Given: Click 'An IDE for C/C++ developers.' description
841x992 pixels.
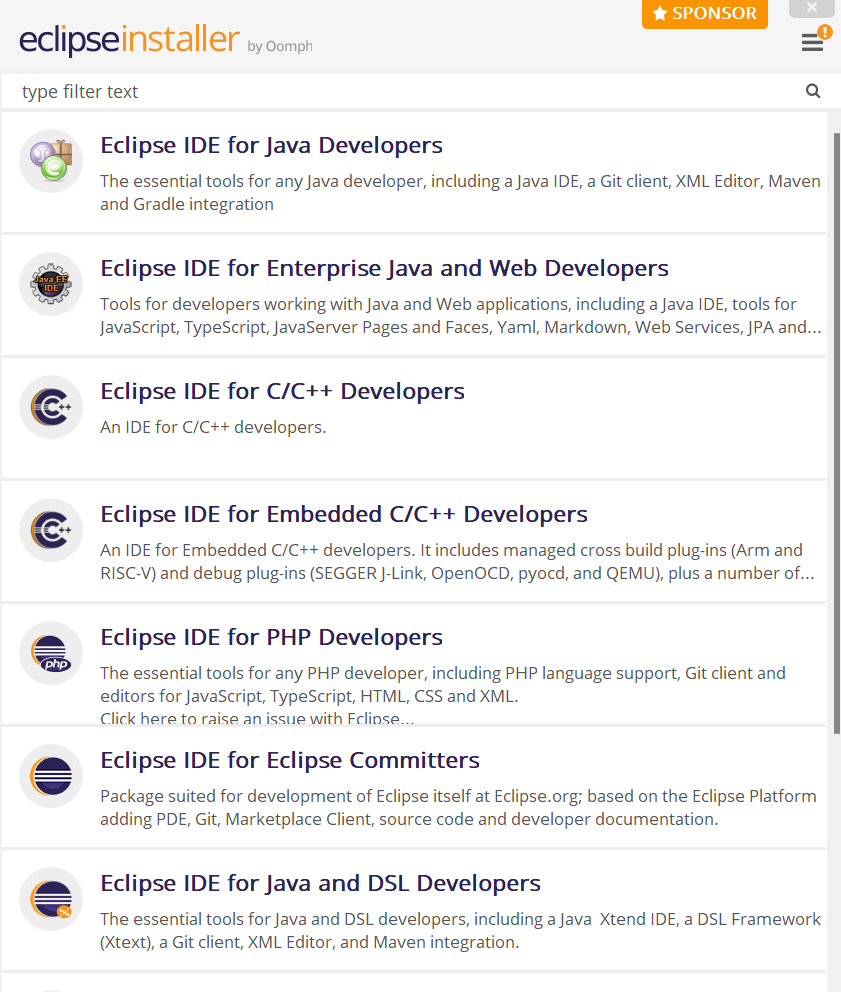Looking at the screenshot, I should pos(213,427).
